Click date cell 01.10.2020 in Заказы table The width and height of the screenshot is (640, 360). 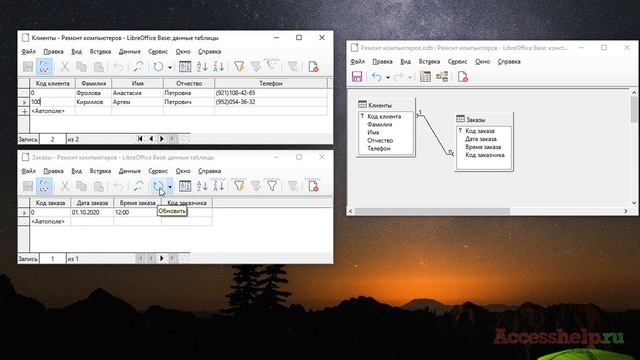92,213
